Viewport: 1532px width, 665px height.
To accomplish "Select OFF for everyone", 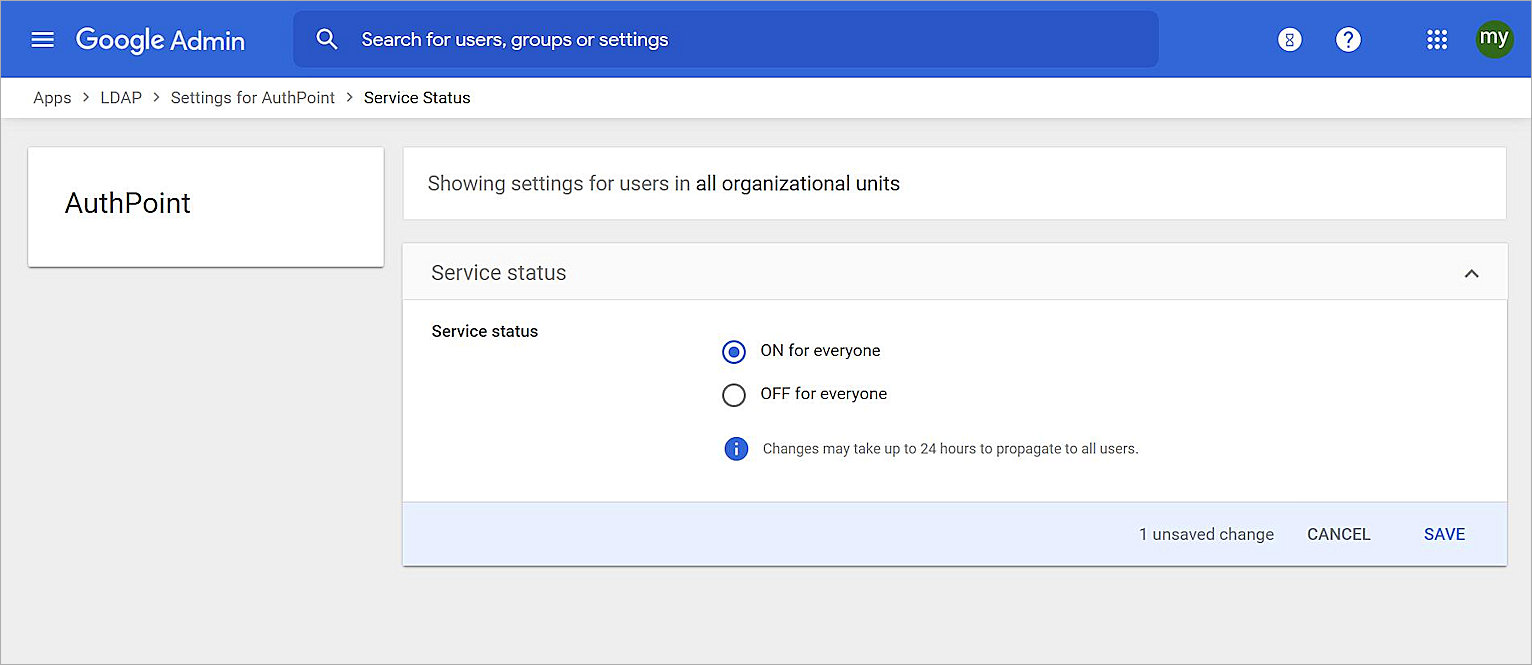I will coord(734,394).
